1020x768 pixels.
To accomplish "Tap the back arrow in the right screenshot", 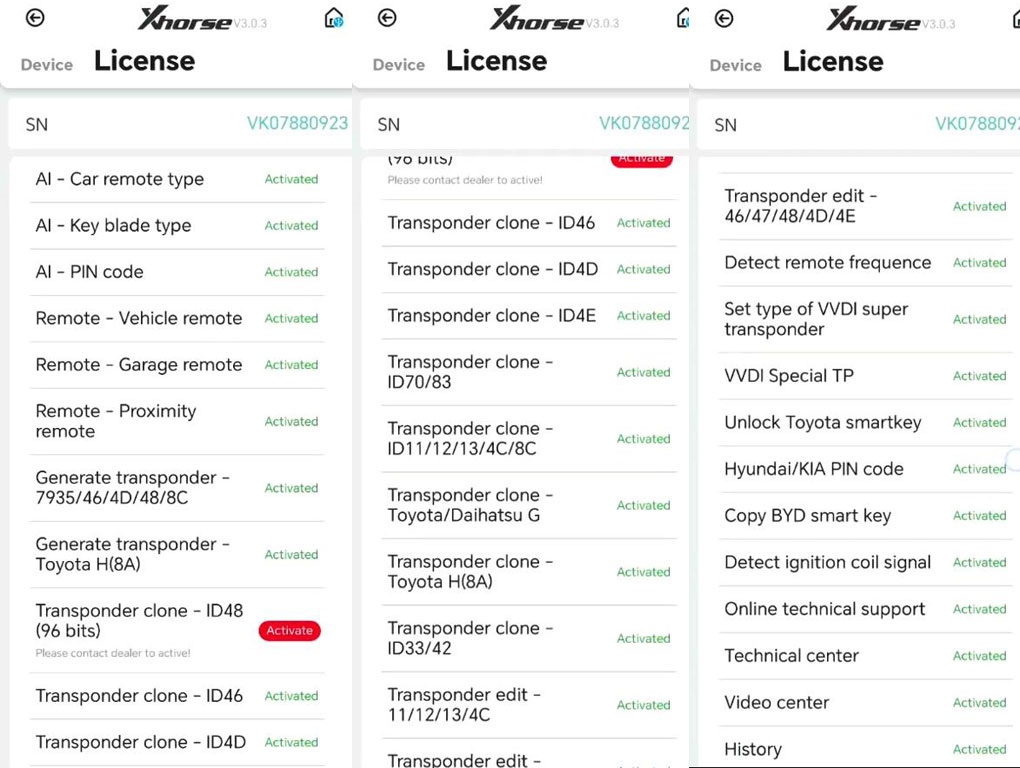I will (724, 19).
